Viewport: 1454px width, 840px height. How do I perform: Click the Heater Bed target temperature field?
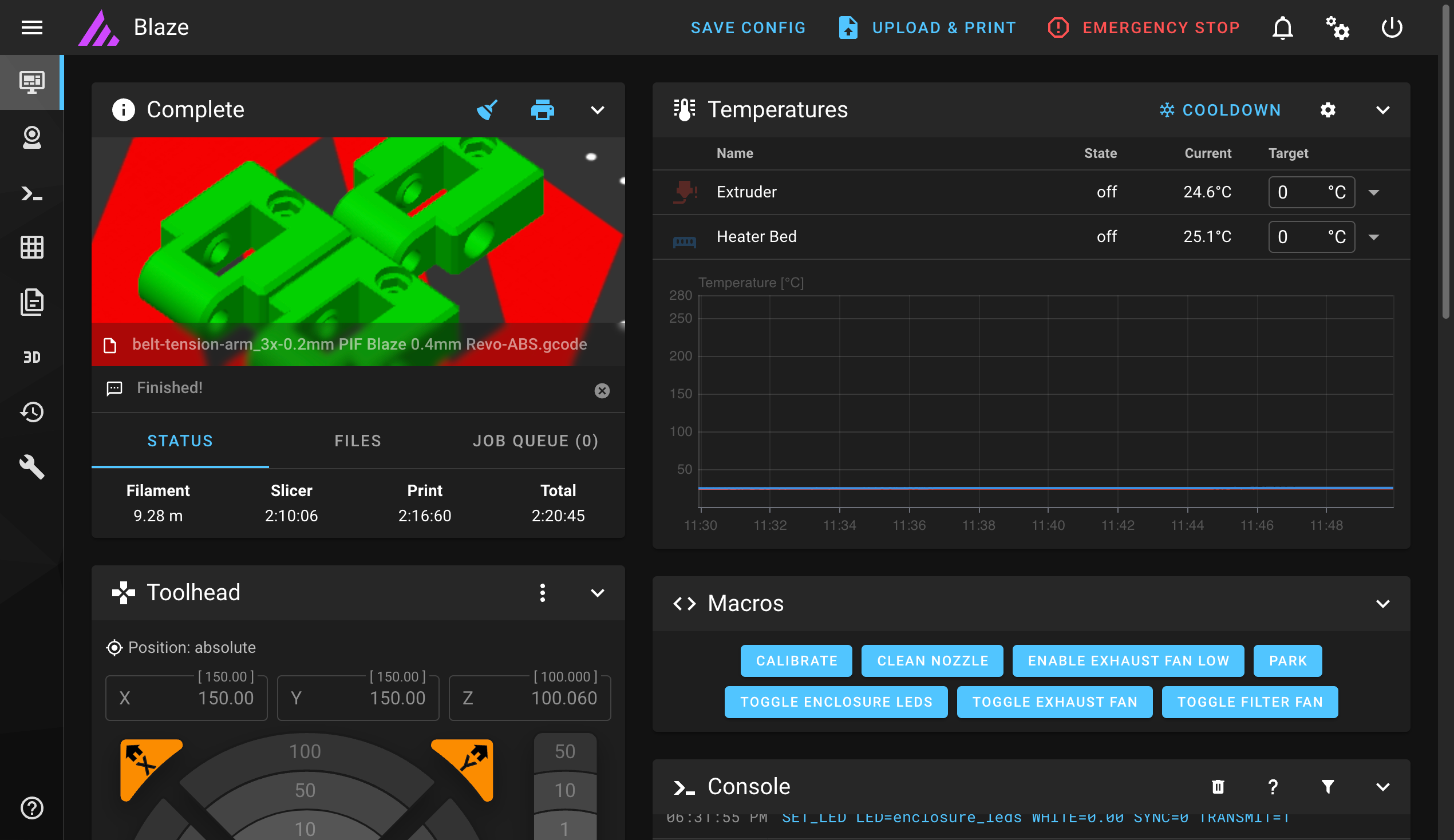[x=1311, y=237]
